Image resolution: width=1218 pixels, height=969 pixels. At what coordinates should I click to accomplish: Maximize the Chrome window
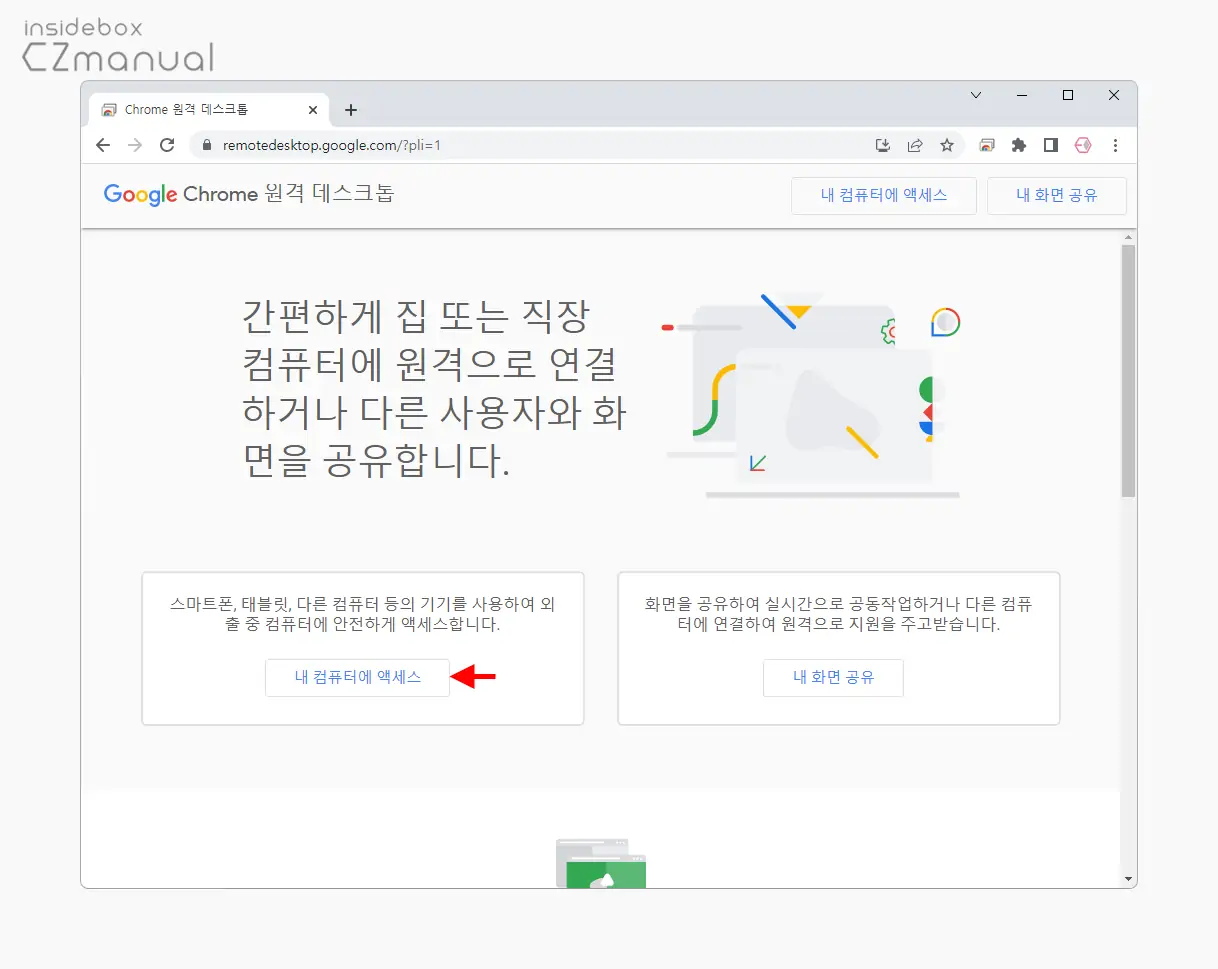pos(1068,95)
